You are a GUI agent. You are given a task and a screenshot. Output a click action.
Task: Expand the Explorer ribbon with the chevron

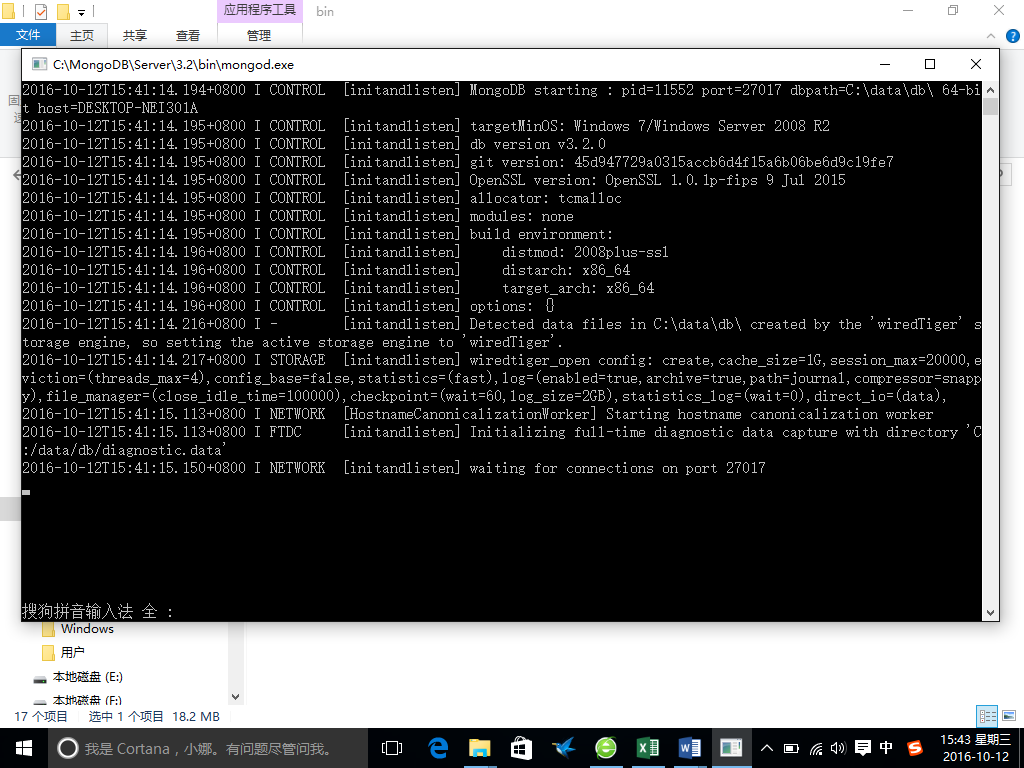pyautogui.click(x=991, y=37)
